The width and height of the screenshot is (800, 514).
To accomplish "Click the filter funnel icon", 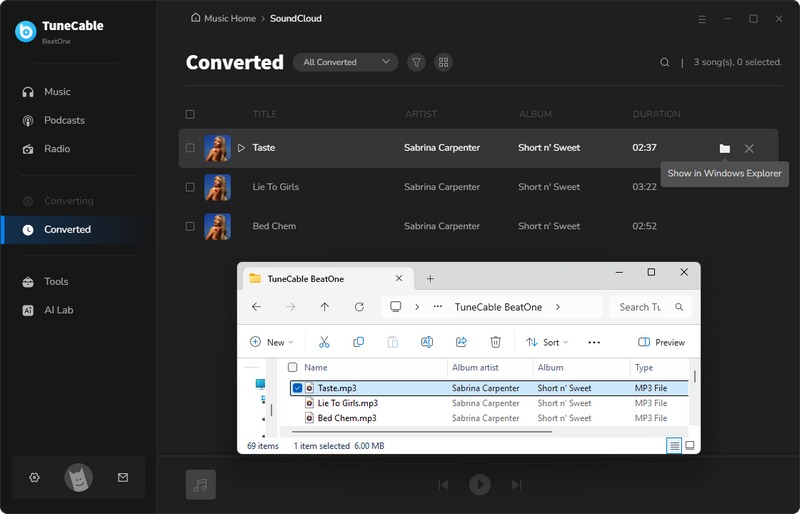I will (x=416, y=62).
